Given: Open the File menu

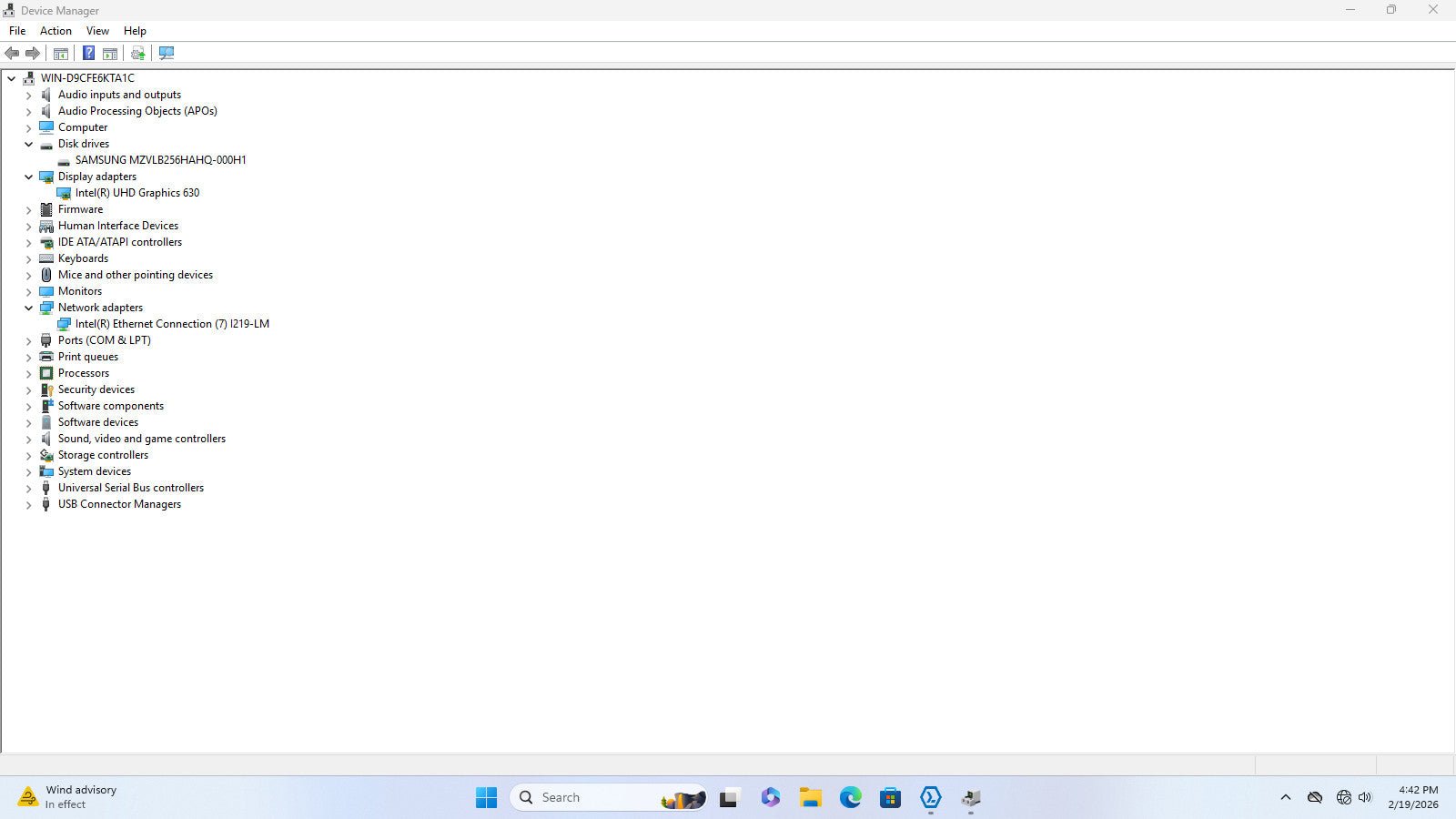Looking at the screenshot, I should pyautogui.click(x=17, y=31).
